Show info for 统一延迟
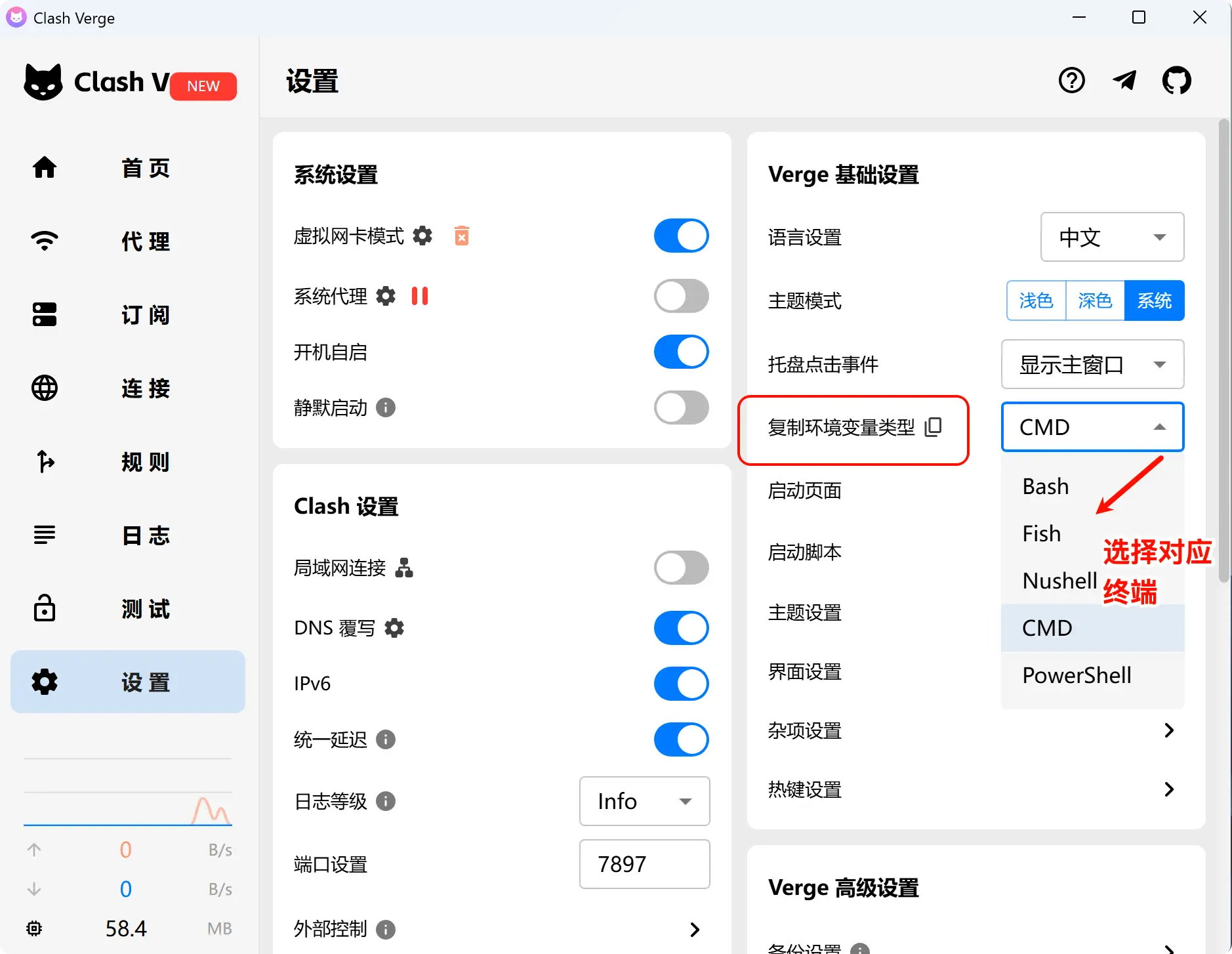The height and width of the screenshot is (954, 1232). tap(386, 739)
